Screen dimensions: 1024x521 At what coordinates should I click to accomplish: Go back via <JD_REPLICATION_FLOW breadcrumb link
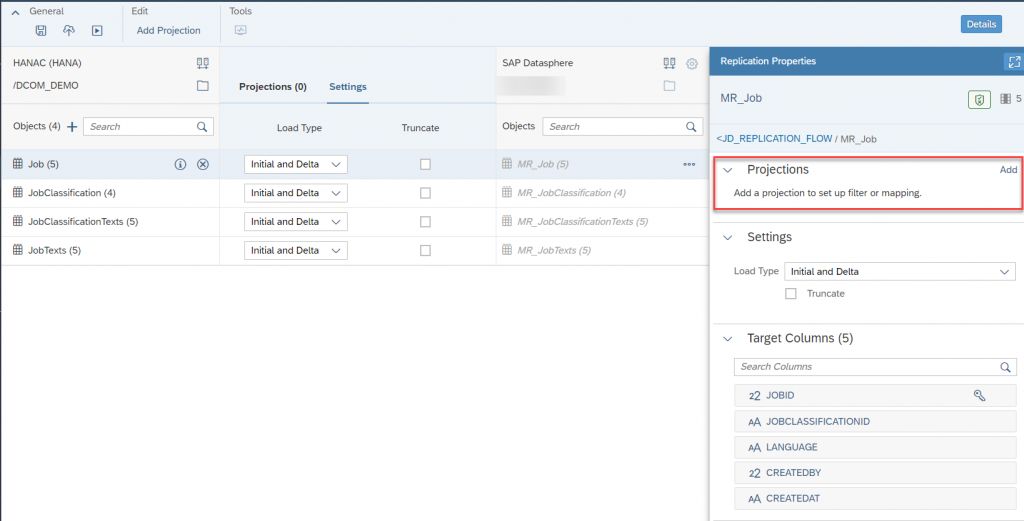(774, 139)
